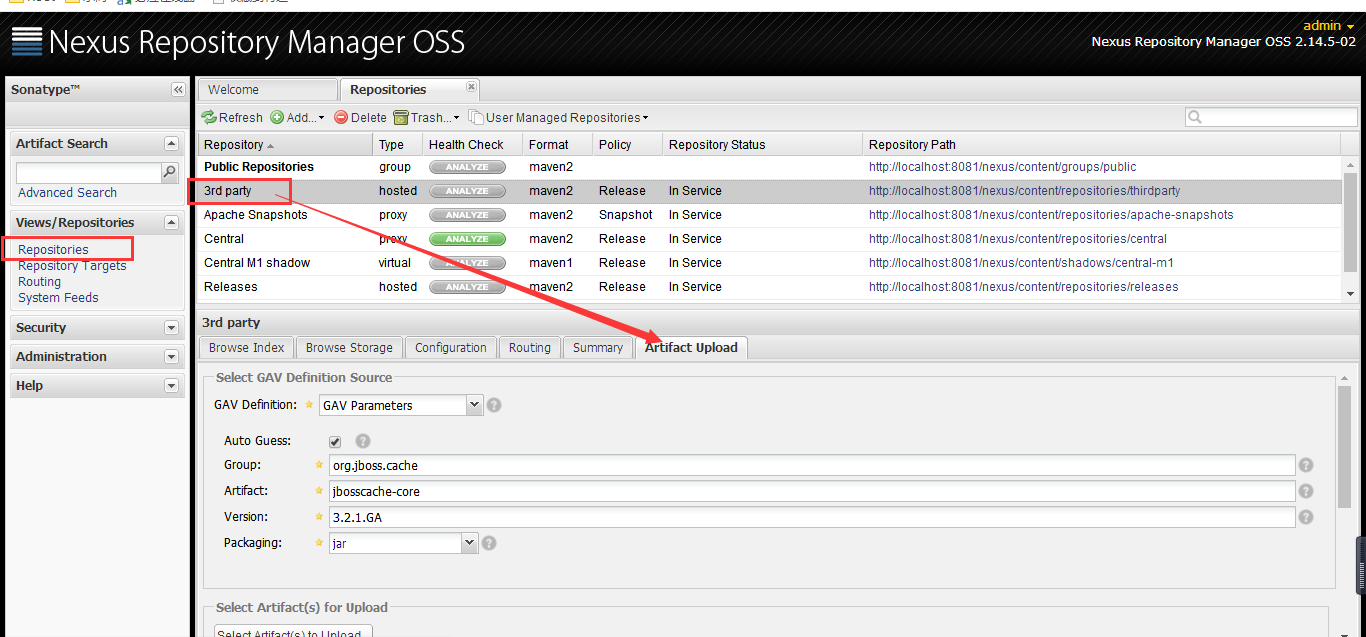
Task: Open the central repository path link
Action: [1018, 239]
